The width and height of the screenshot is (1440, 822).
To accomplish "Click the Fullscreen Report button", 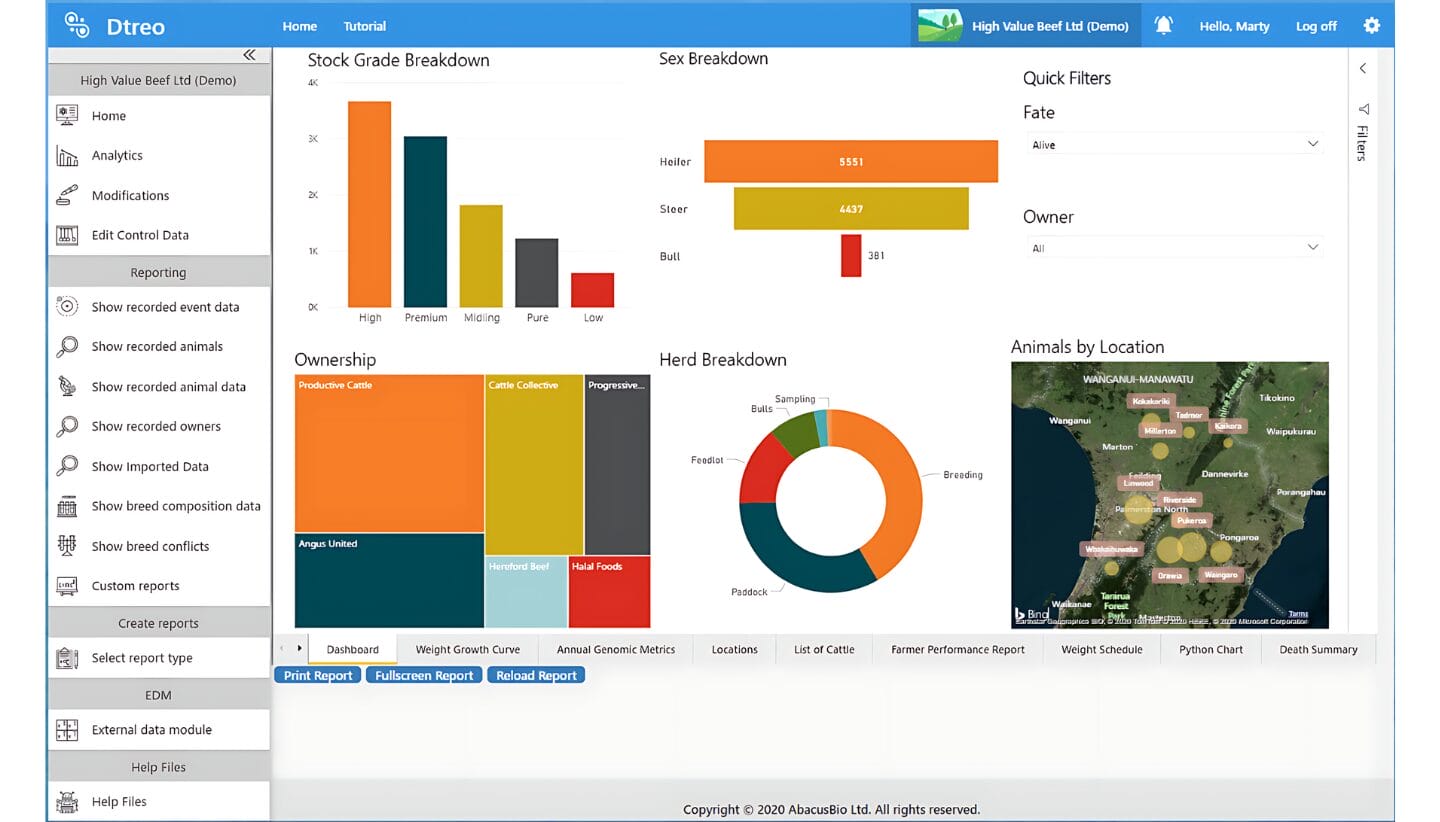I will coord(424,675).
